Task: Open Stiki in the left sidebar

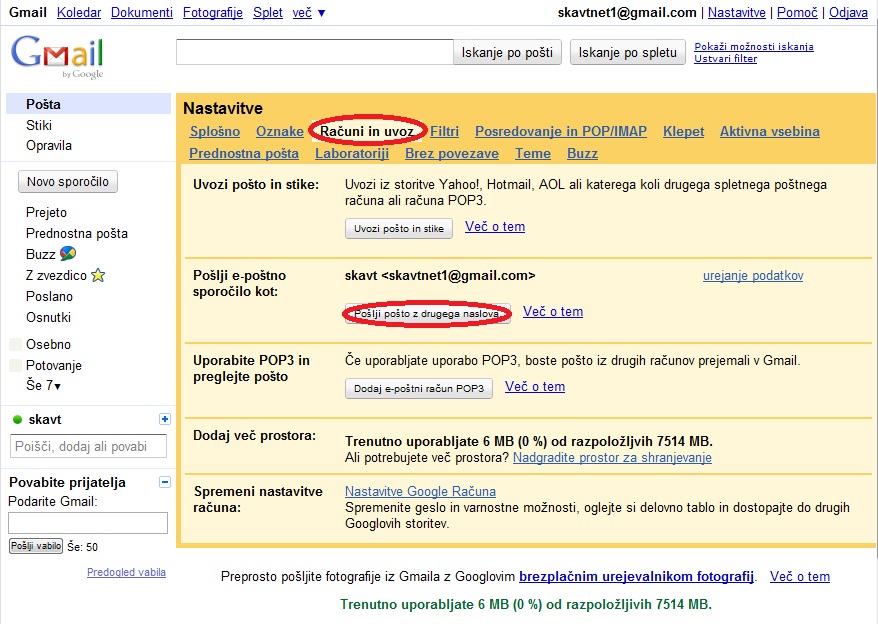Action: click(39, 125)
